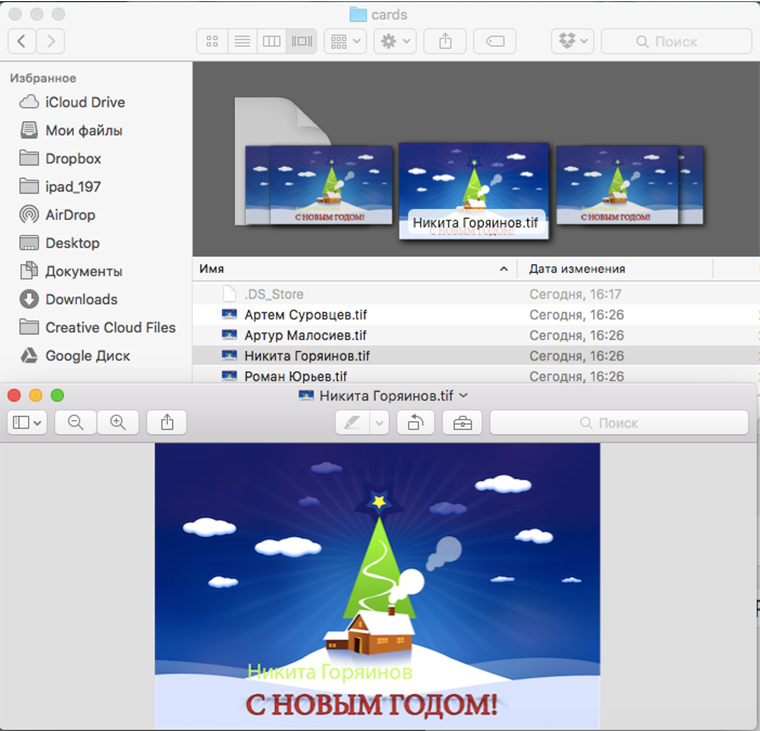Image resolution: width=760 pixels, height=731 pixels.
Task: Click the left Cover Flow card thumbnail
Action: pos(331,185)
